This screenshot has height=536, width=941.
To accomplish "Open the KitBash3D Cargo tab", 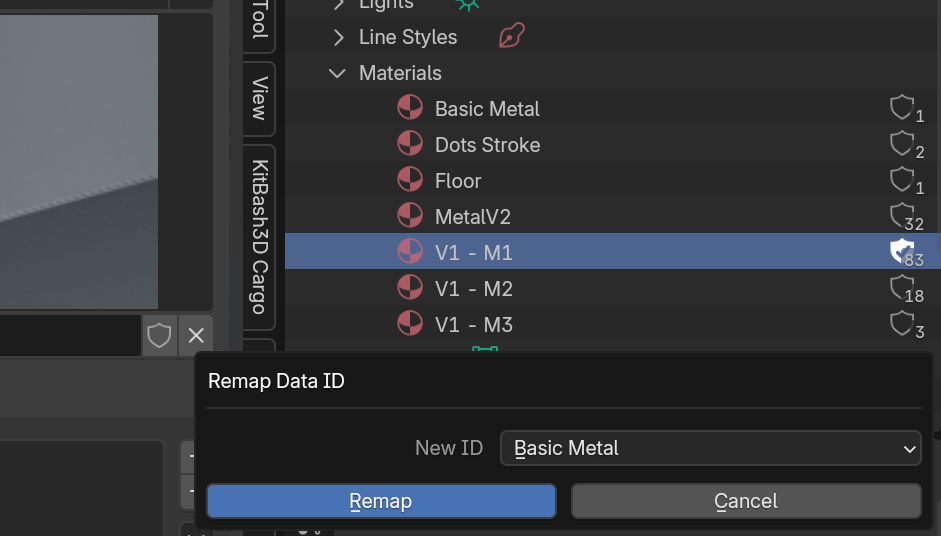I will click(x=259, y=236).
